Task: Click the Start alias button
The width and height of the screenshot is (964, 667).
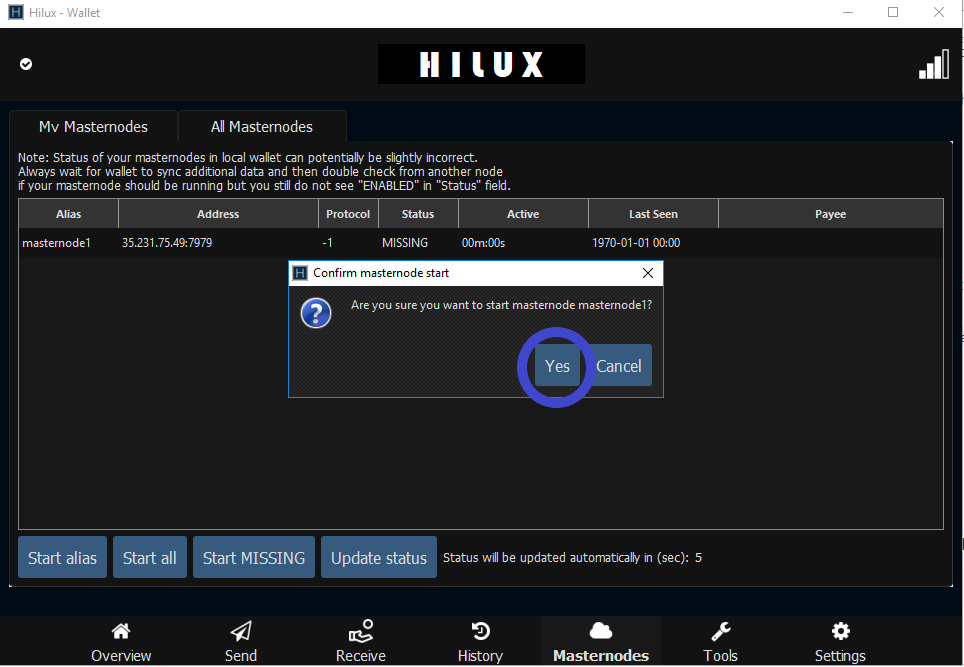Action: [62, 558]
